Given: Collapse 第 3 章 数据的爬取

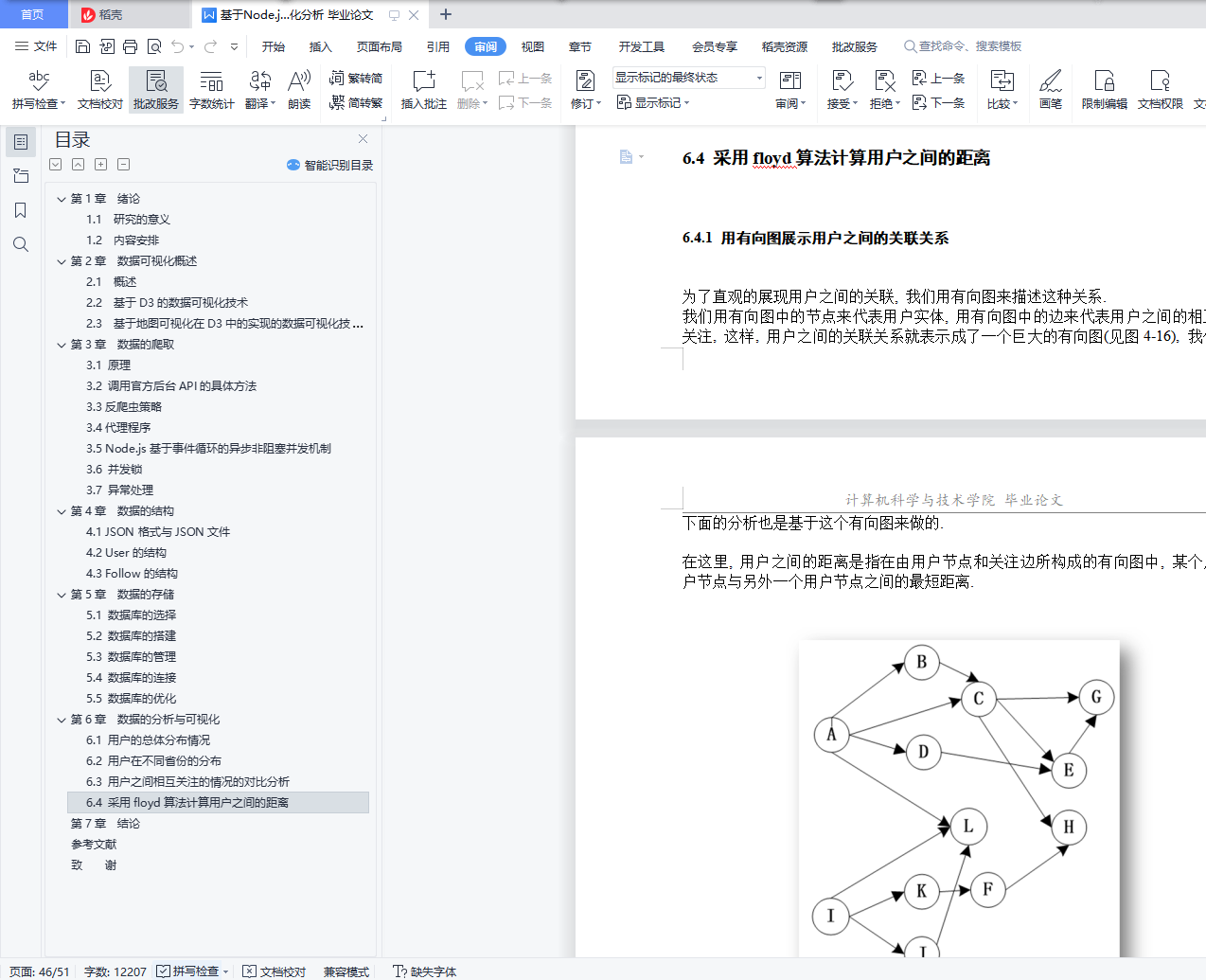Looking at the screenshot, I should coord(61,345).
